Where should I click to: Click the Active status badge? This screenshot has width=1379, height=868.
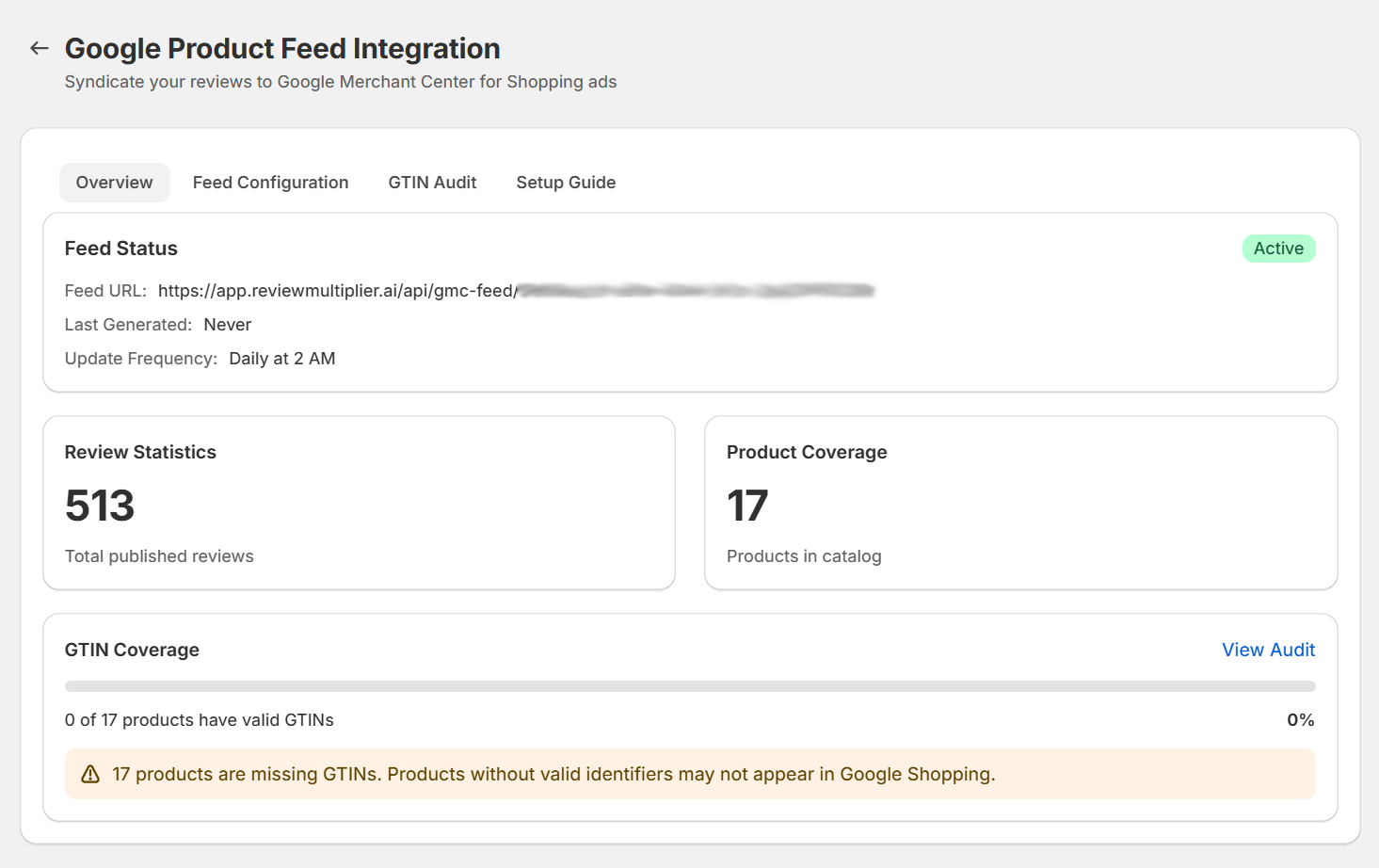[1278, 249]
